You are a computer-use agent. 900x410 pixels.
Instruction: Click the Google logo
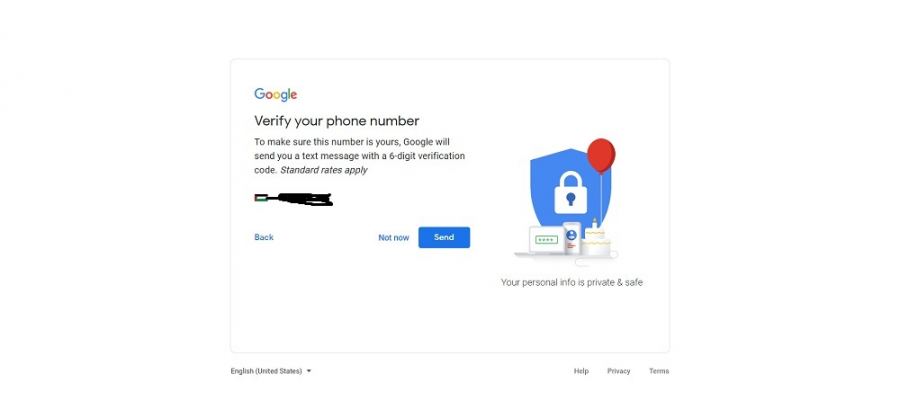[x=276, y=95]
